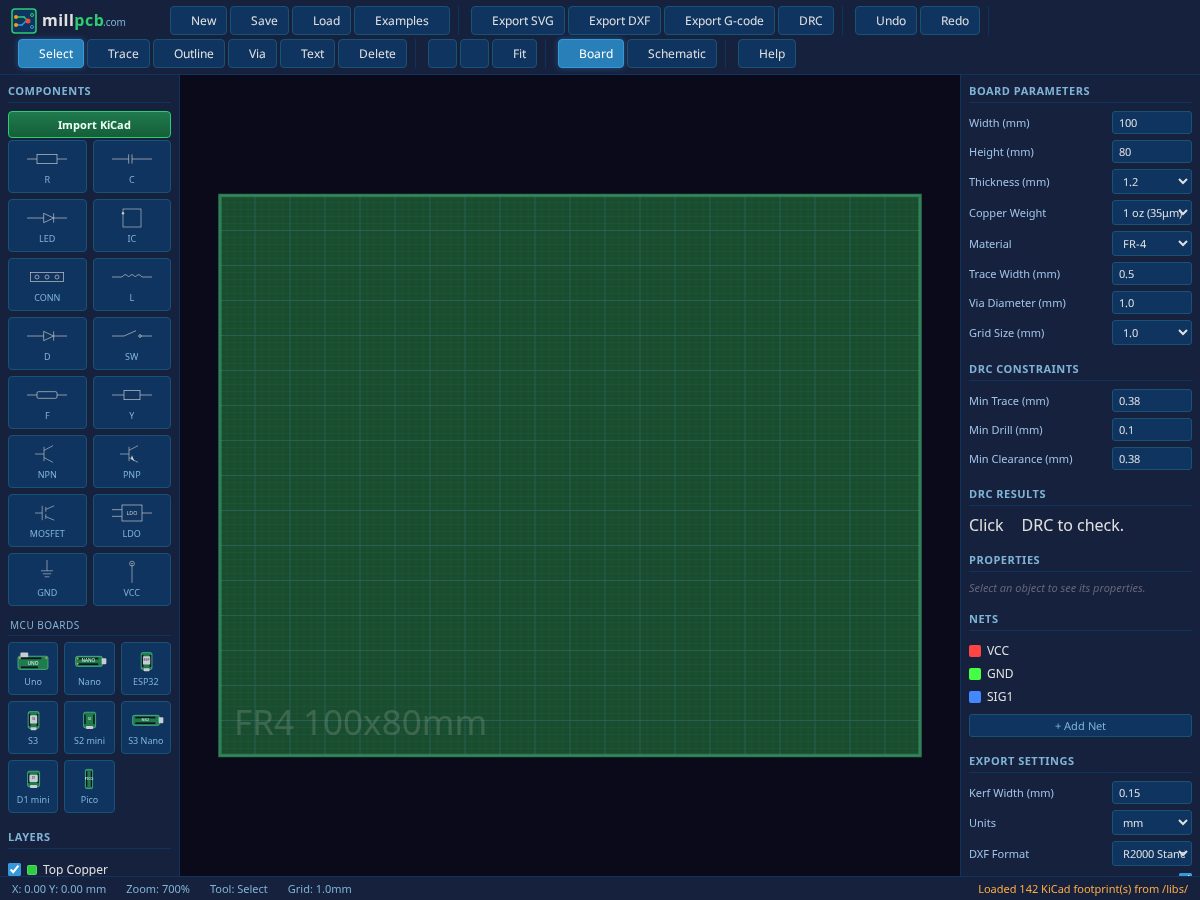Place a switch (SW) component

(132, 343)
